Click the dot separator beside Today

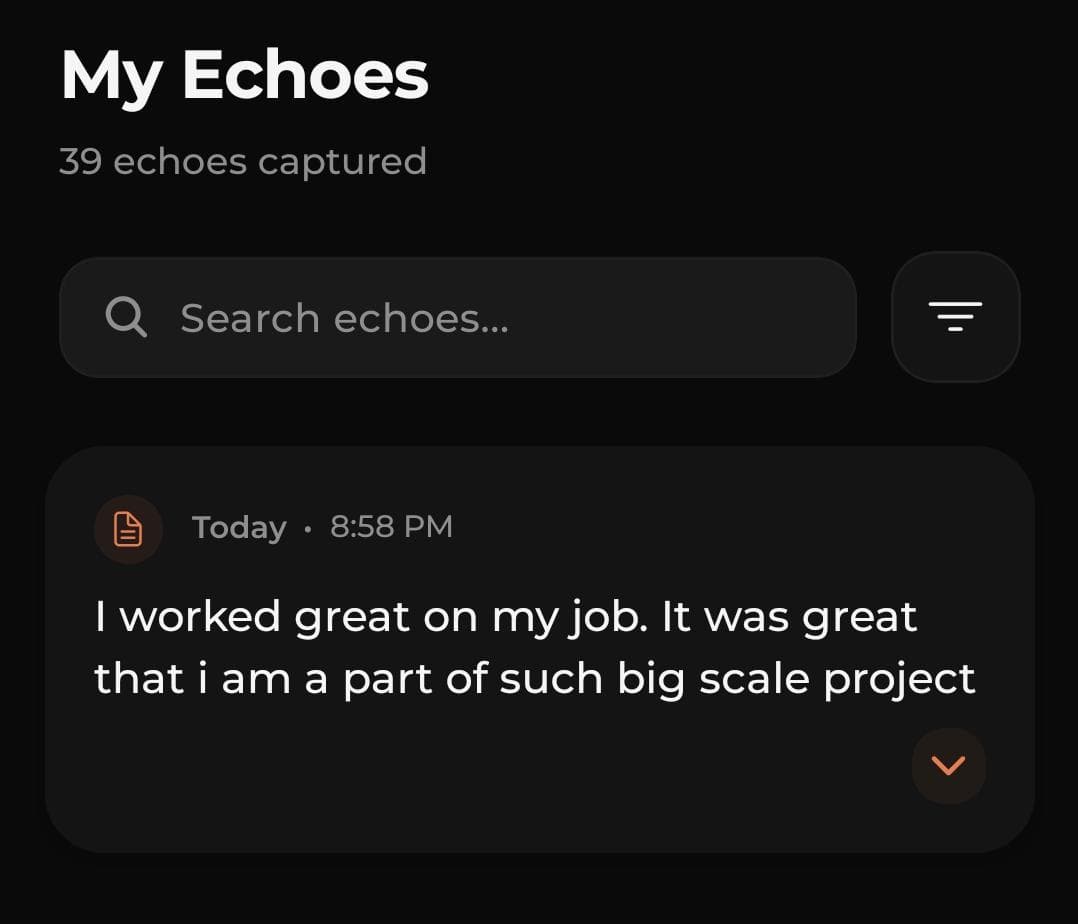tap(308, 528)
